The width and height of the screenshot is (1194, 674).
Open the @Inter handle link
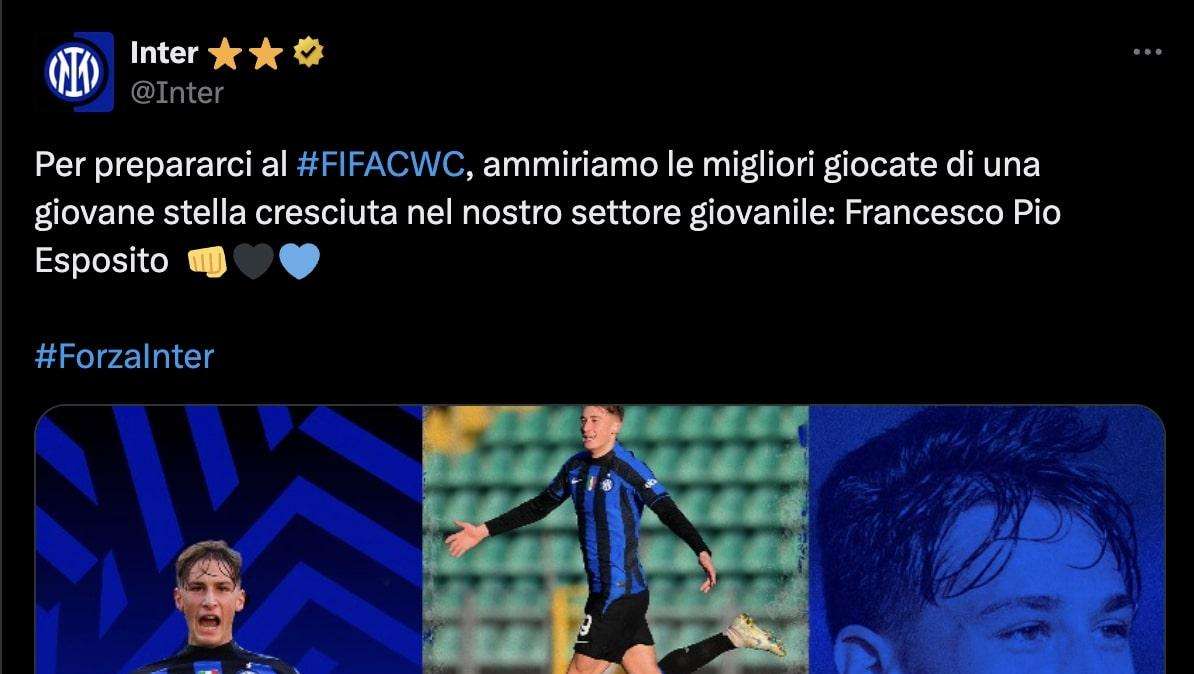click(177, 93)
